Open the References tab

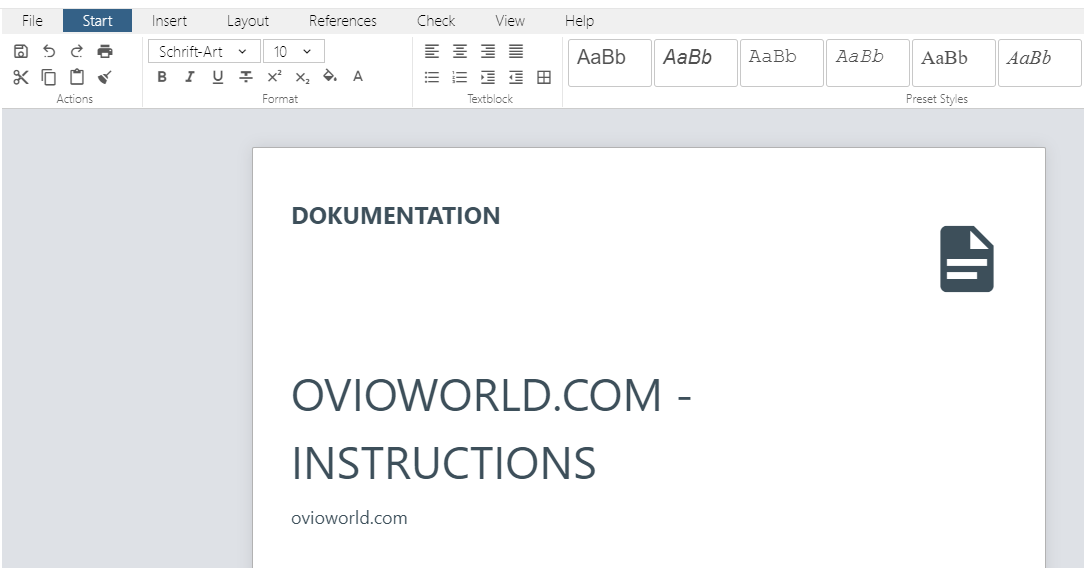pyautogui.click(x=343, y=21)
